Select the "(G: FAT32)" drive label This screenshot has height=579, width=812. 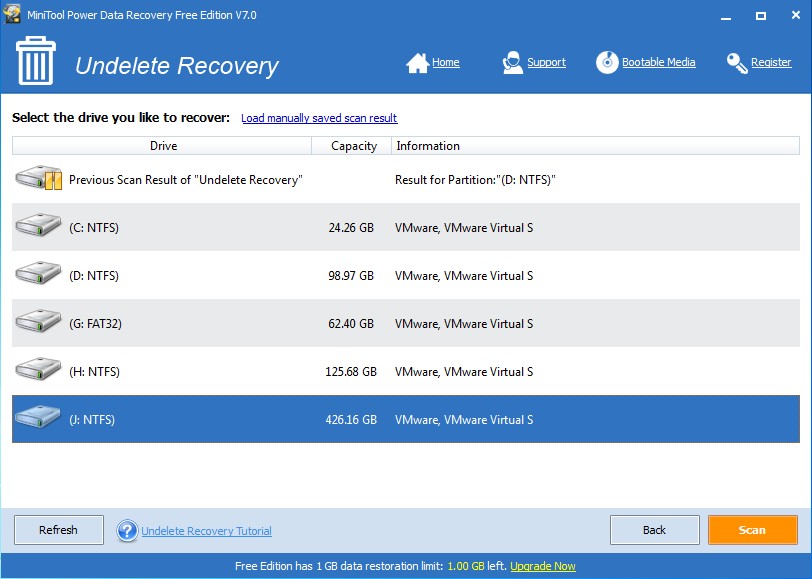click(95, 324)
